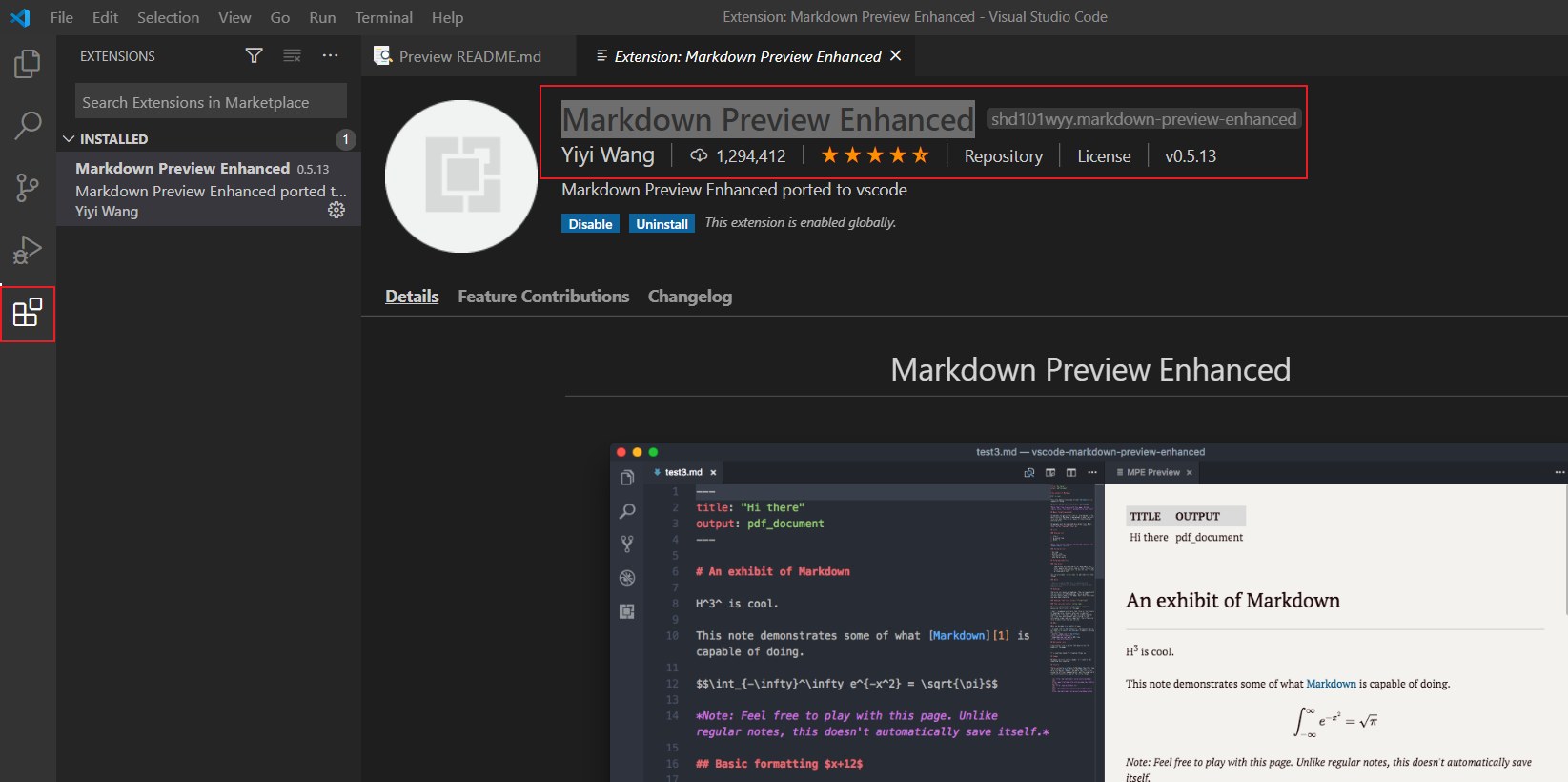This screenshot has width=1568, height=782.
Task: Click the EXTENSIONS panel title
Action: (117, 56)
